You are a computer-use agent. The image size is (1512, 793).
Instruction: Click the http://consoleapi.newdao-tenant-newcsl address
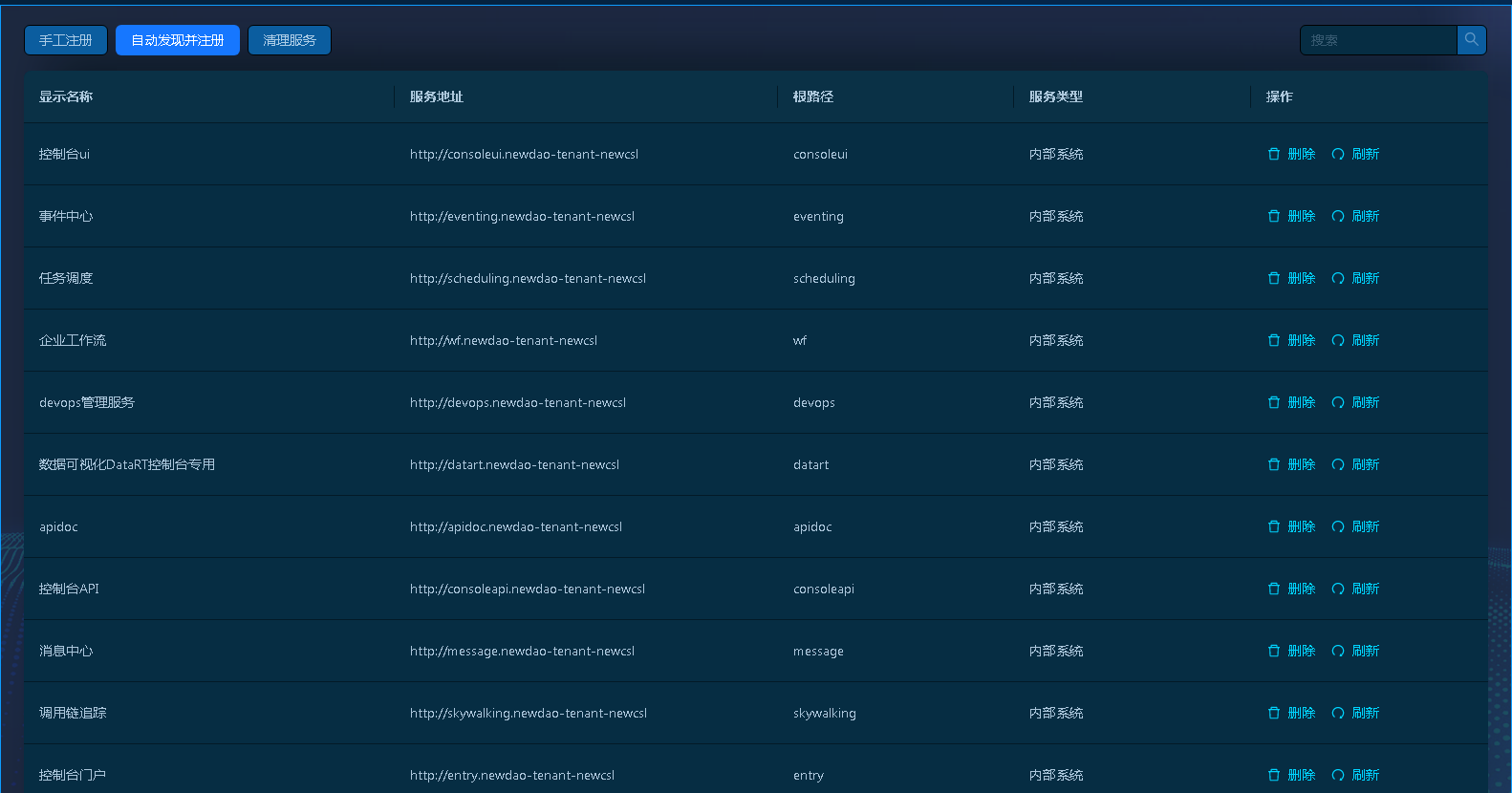pyautogui.click(x=528, y=589)
